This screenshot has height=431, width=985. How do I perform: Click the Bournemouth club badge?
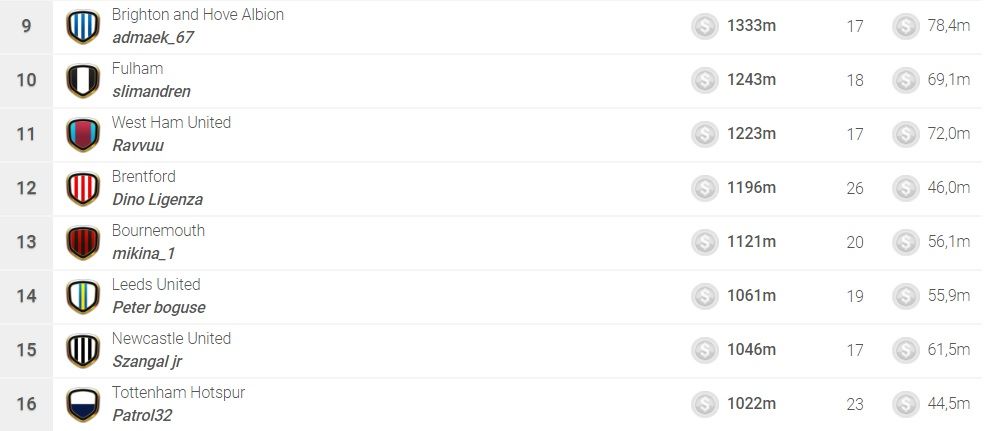pos(82,243)
